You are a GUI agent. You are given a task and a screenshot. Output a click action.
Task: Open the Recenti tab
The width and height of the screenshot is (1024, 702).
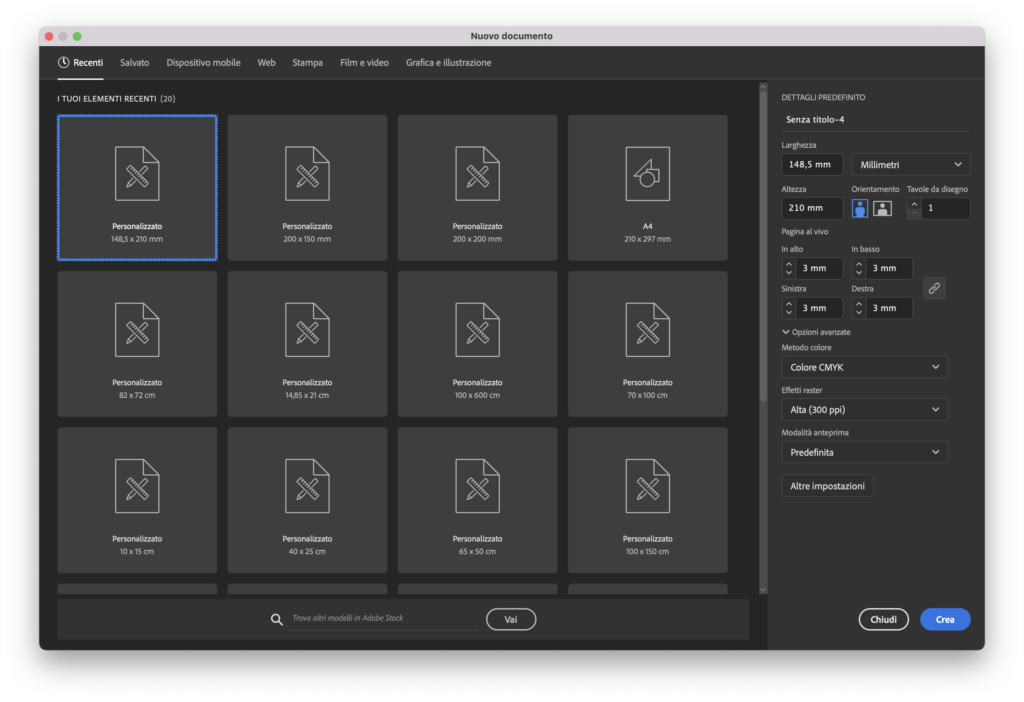(x=80, y=63)
